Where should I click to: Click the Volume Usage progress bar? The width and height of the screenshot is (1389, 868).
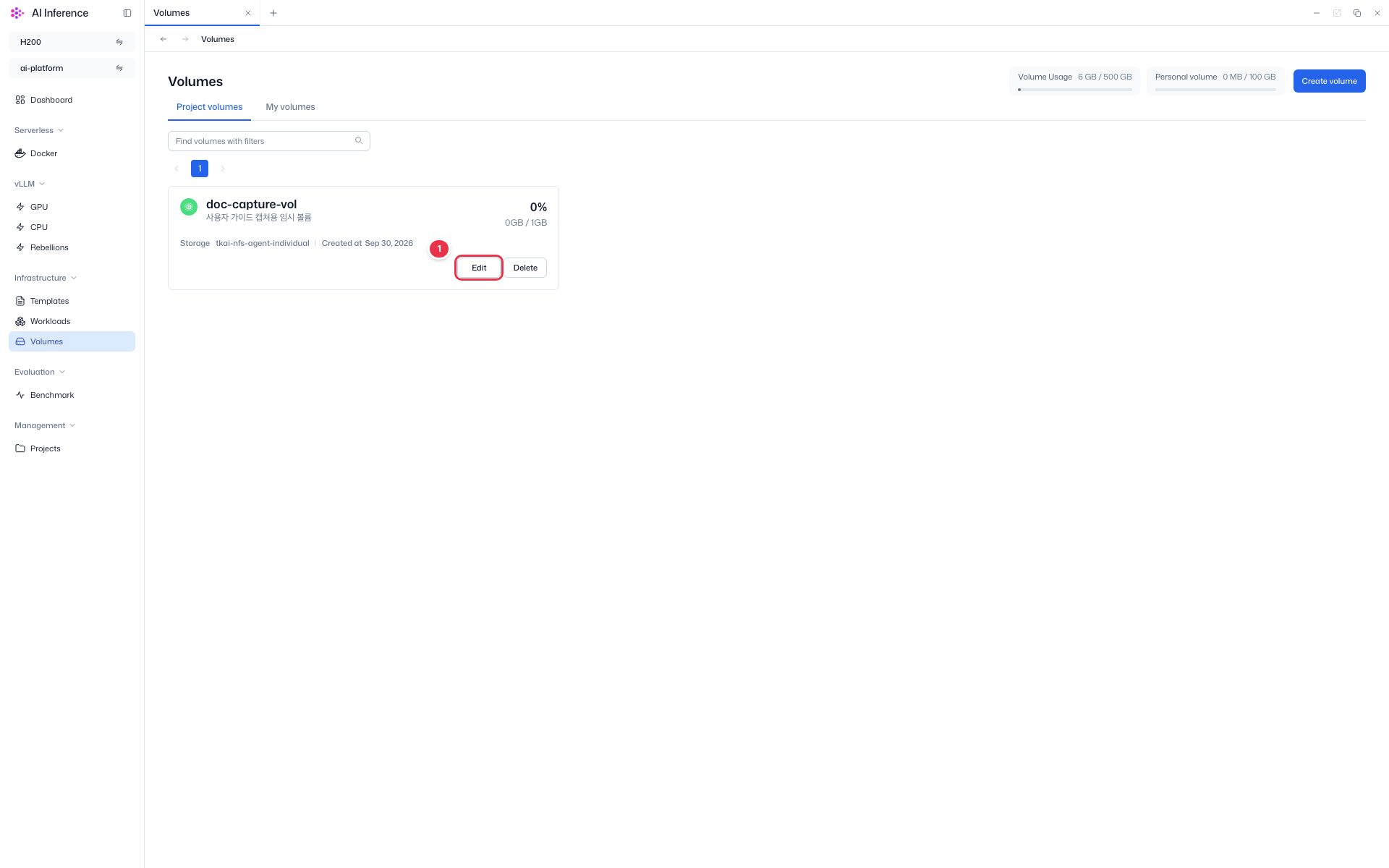pyautogui.click(x=1075, y=90)
